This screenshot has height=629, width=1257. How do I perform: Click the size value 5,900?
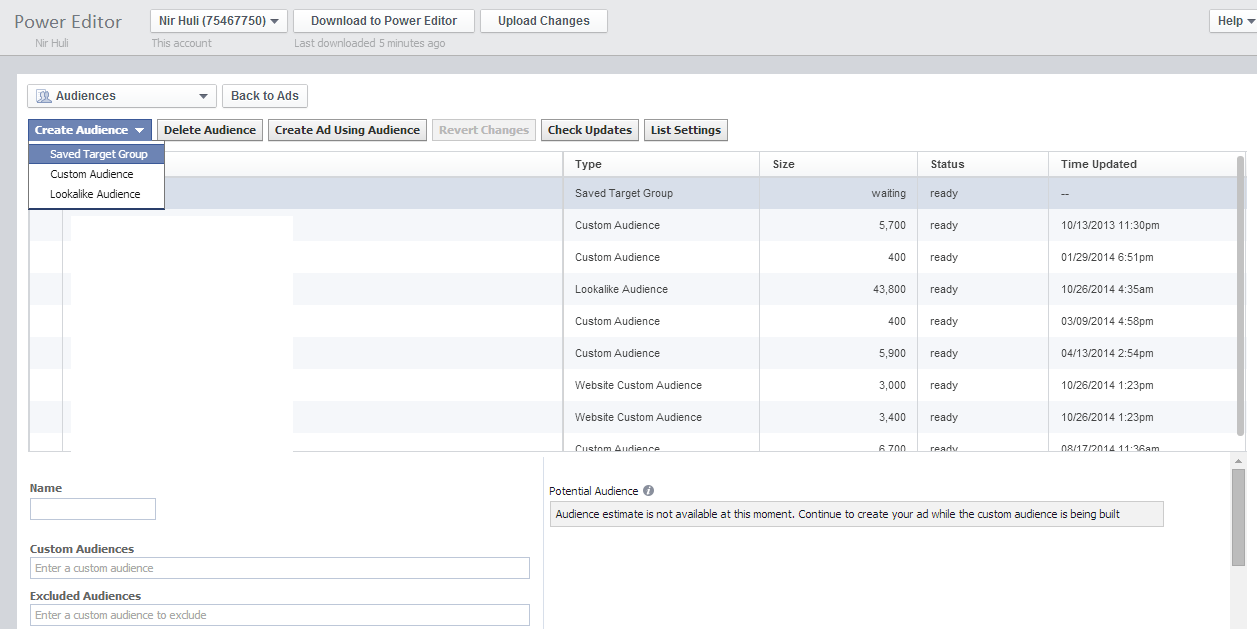tap(893, 353)
